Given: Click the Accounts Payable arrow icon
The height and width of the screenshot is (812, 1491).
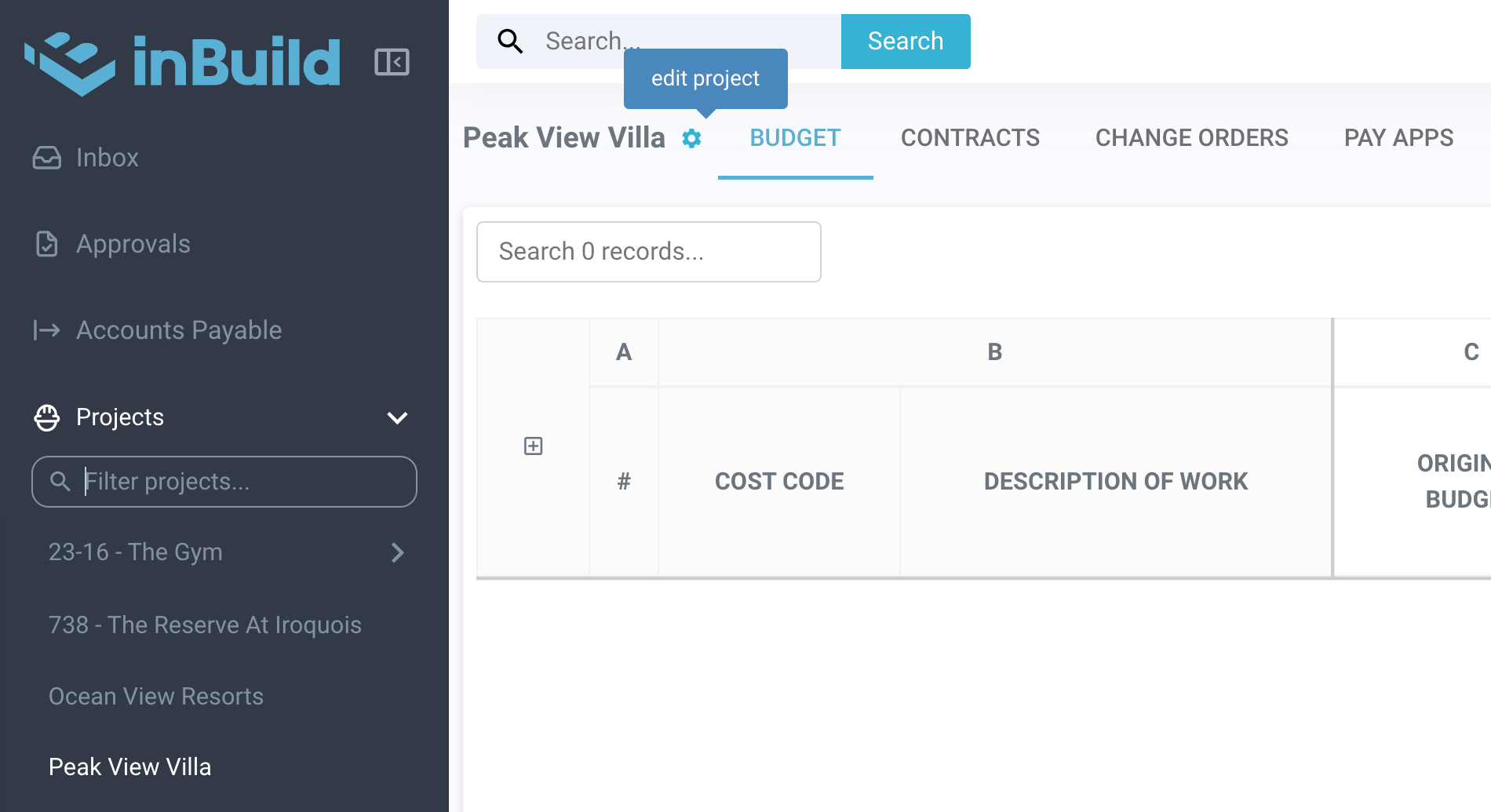Looking at the screenshot, I should click(47, 330).
